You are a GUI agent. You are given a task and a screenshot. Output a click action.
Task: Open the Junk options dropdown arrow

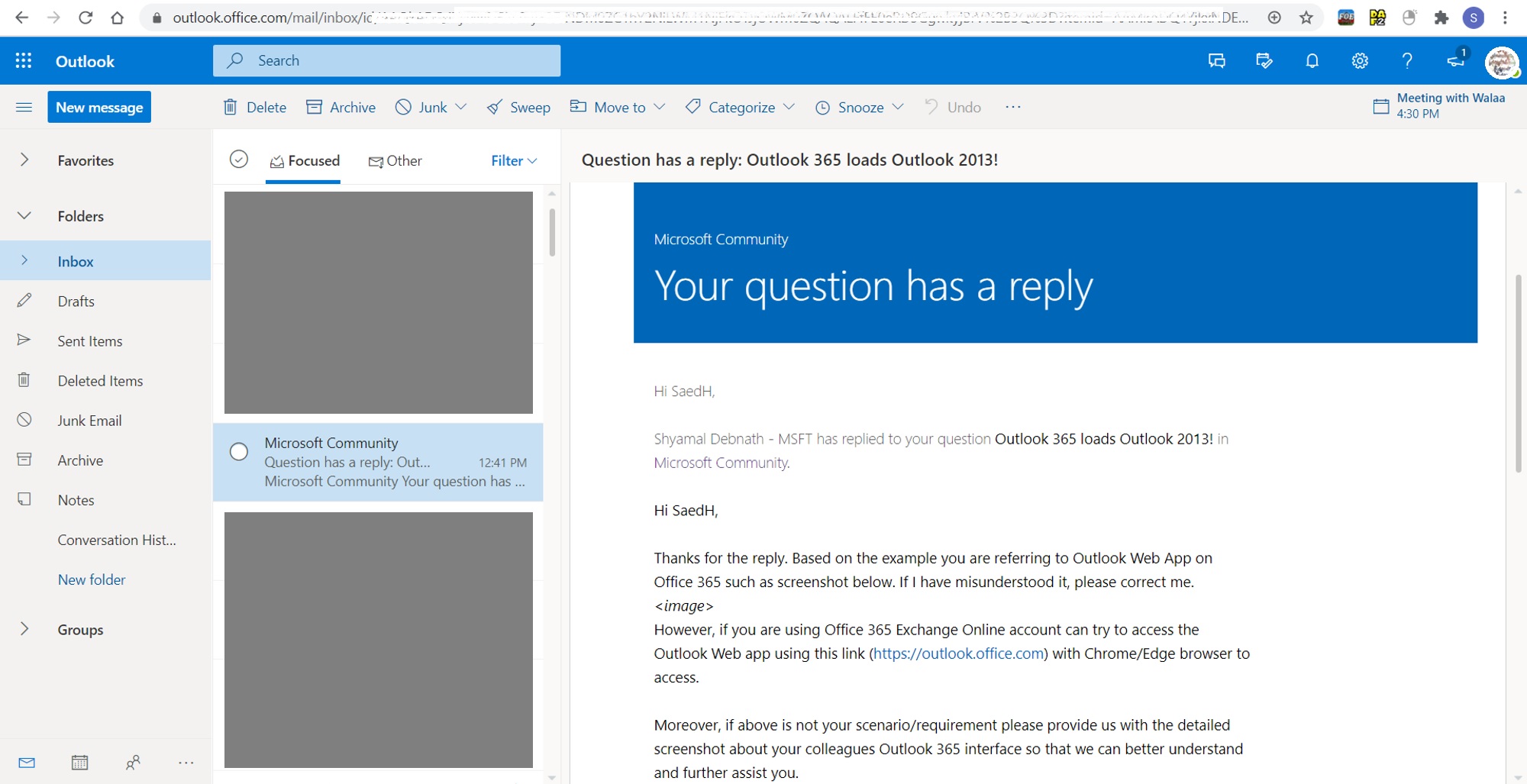point(461,108)
